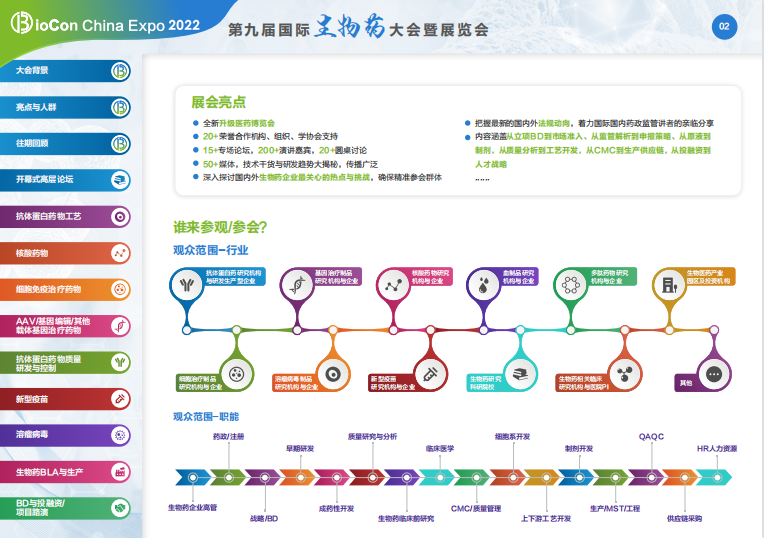Click the handshake icon on BD与投融资 tab

119,507
